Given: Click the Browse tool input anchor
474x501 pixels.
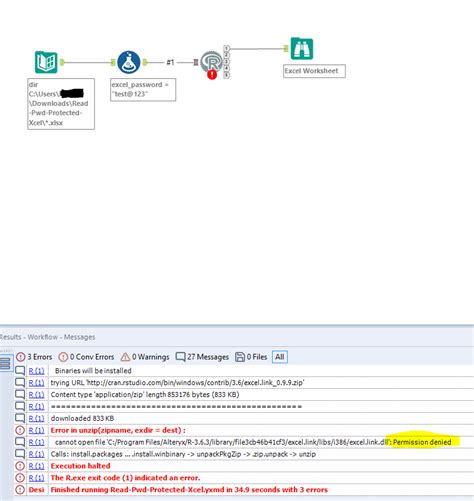Looking at the screenshot, I should click(x=286, y=49).
